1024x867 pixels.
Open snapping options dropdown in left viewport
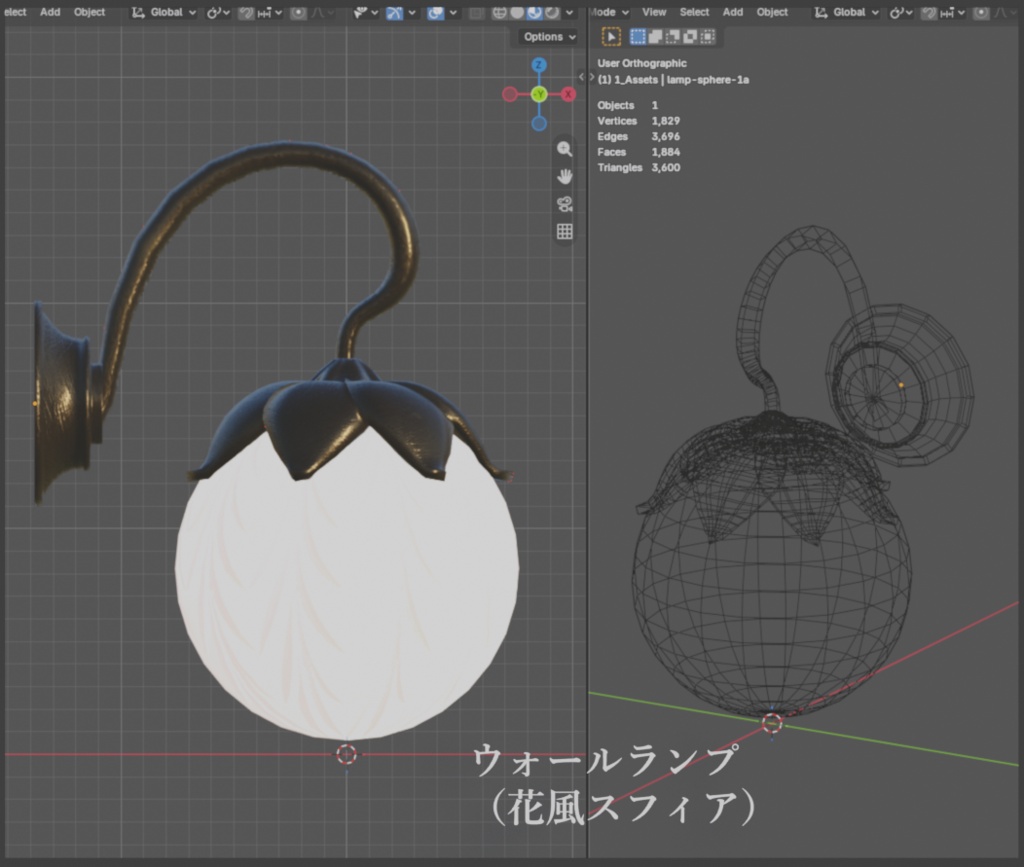[x=269, y=12]
